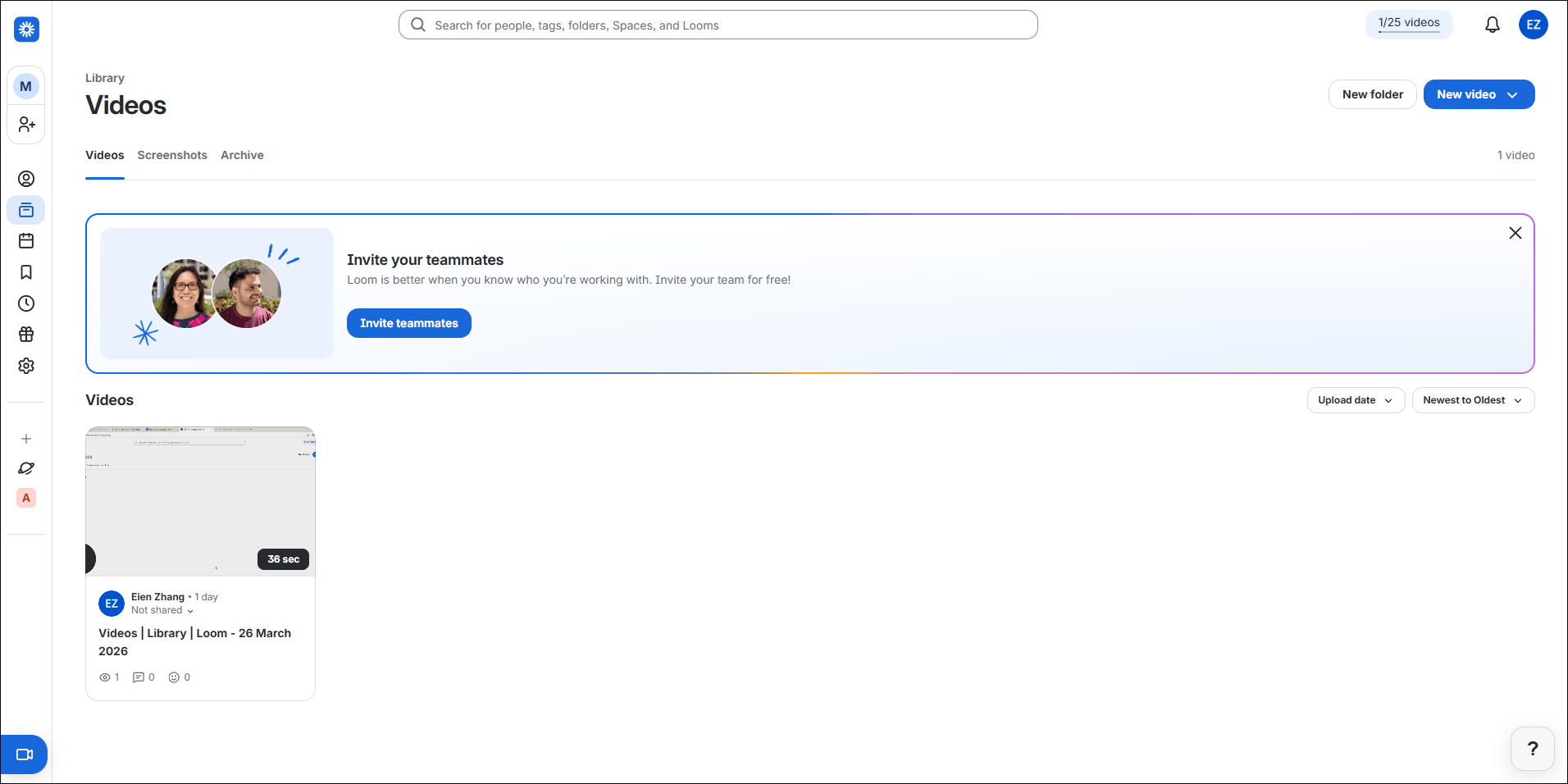Open the video thumbnail titled 26 March 2026
Screen dimensions: 1568x784
coord(199,500)
